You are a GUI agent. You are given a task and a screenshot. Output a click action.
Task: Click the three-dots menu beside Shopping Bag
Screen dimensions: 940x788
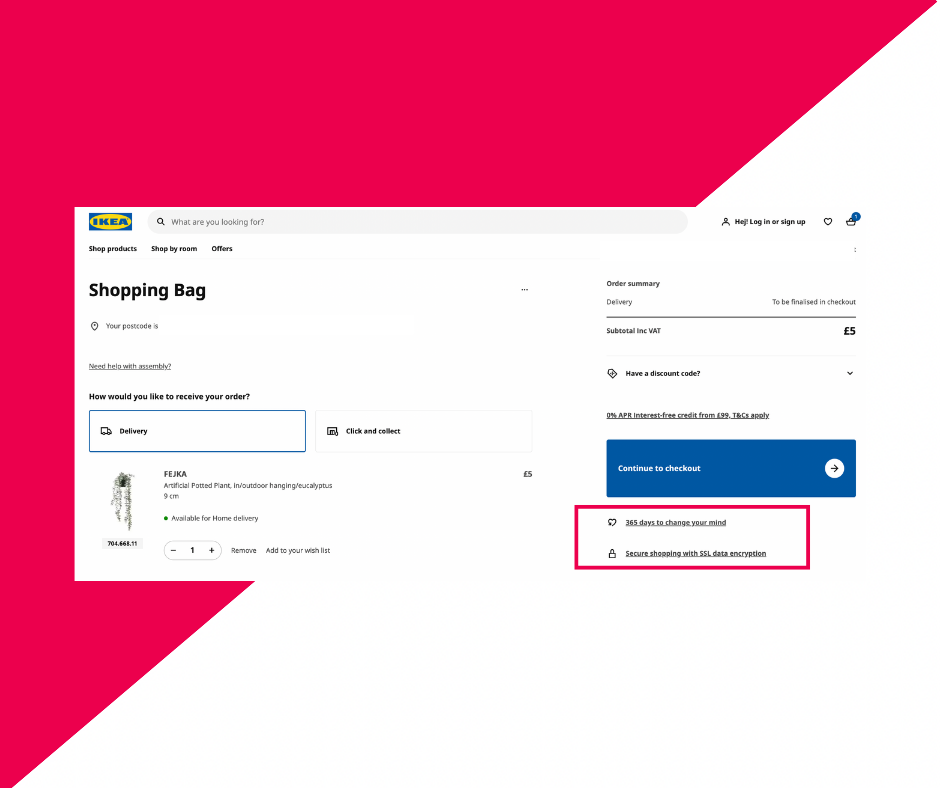[525, 290]
